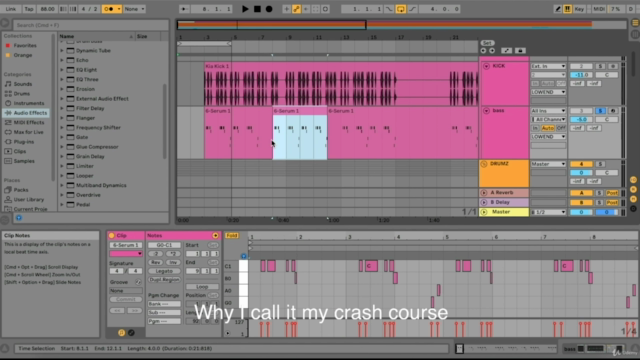Arm the Arrangement Record button
This screenshot has width=640, height=360.
click(269, 9)
